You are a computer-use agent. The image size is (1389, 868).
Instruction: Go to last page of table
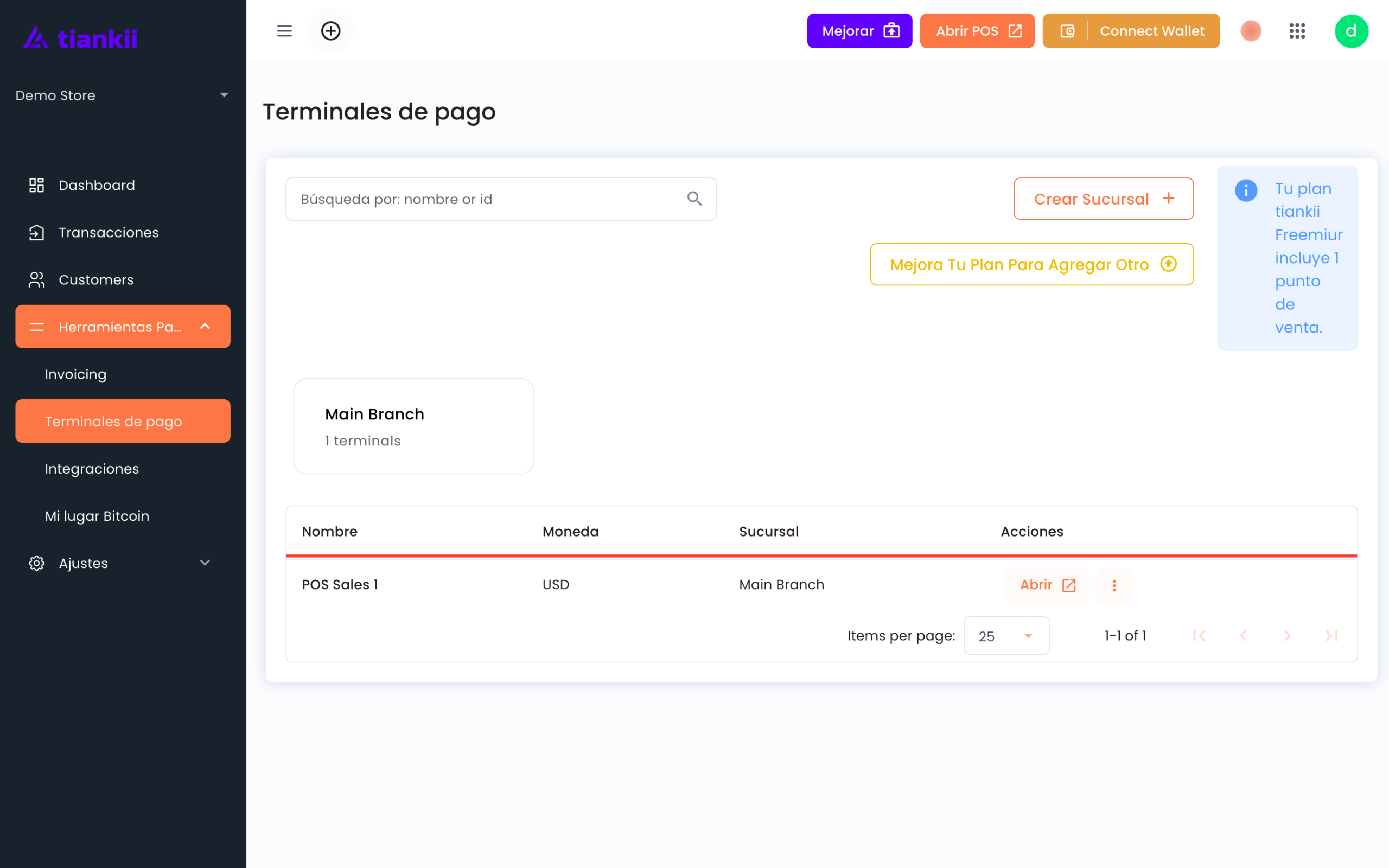pyautogui.click(x=1331, y=635)
